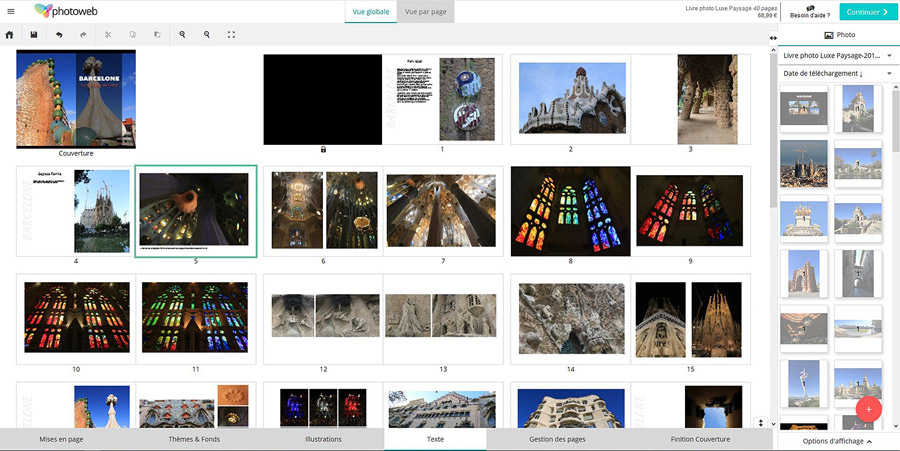Expand Options d'affichage

point(837,441)
